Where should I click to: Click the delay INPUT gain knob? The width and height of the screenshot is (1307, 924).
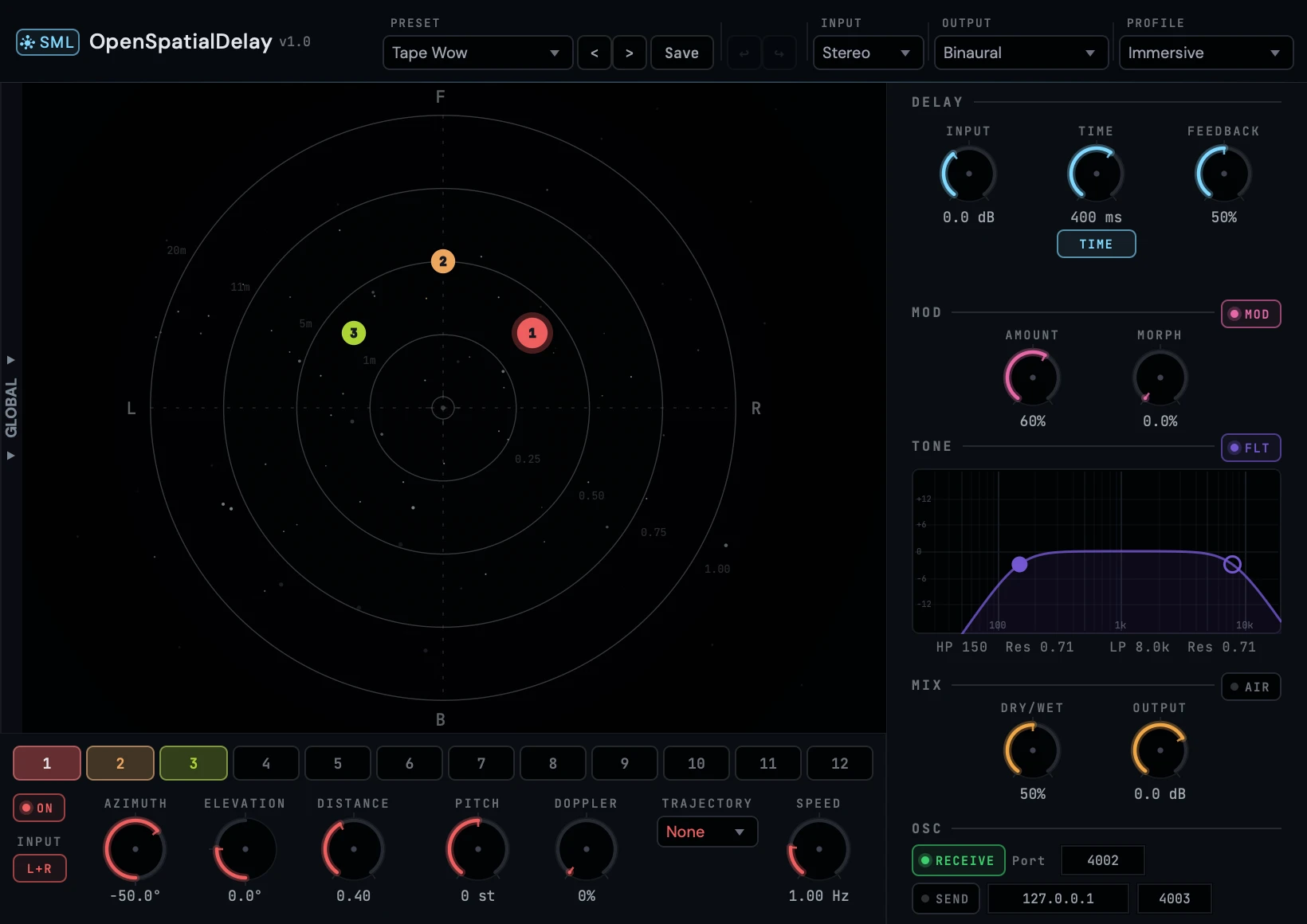point(968,173)
